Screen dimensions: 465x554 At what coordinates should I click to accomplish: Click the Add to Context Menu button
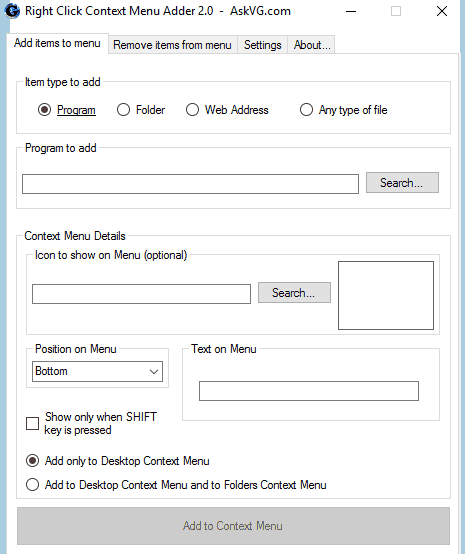(233, 526)
